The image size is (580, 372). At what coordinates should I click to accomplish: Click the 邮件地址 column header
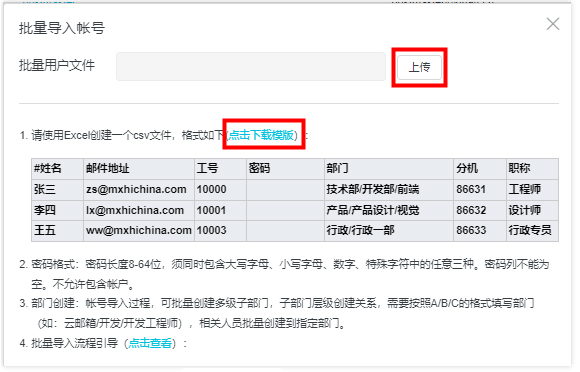(139, 169)
